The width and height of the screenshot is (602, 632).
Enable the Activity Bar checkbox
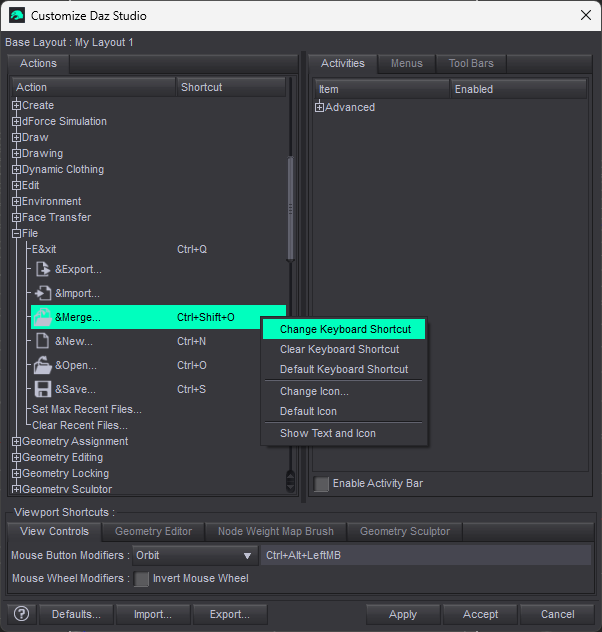tap(322, 484)
